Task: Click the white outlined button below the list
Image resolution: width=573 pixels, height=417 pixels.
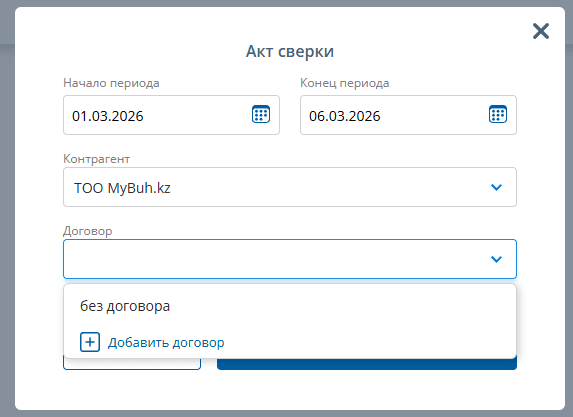Action: coord(132,364)
